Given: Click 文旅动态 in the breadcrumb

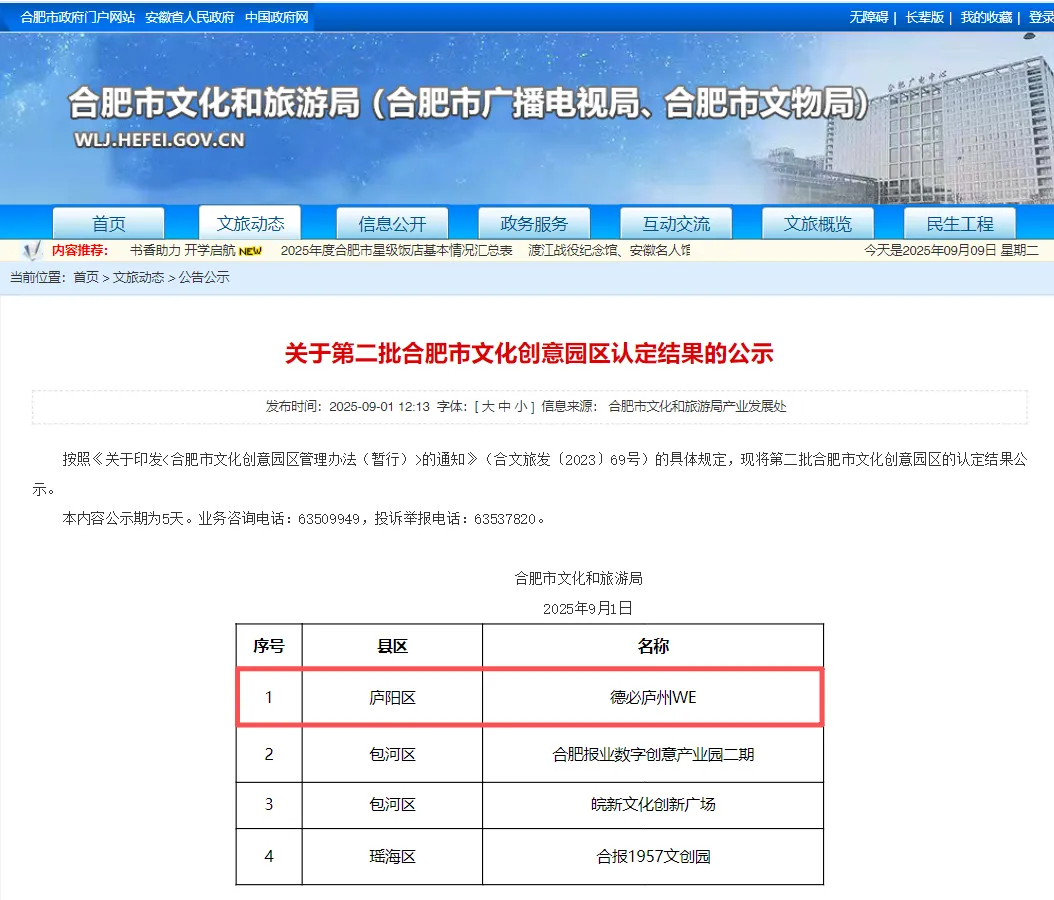Looking at the screenshot, I should [138, 277].
